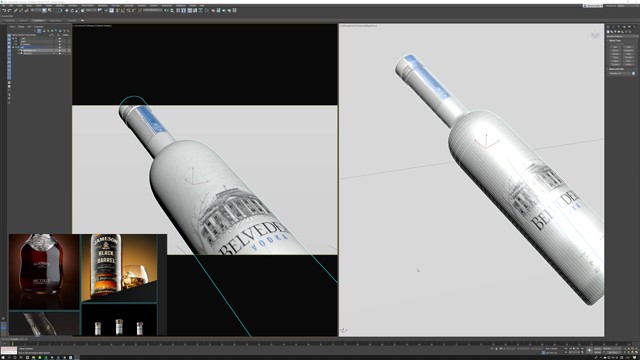The height and width of the screenshot is (360, 640).
Task: Select the Move transform tool
Action: (67, 10)
